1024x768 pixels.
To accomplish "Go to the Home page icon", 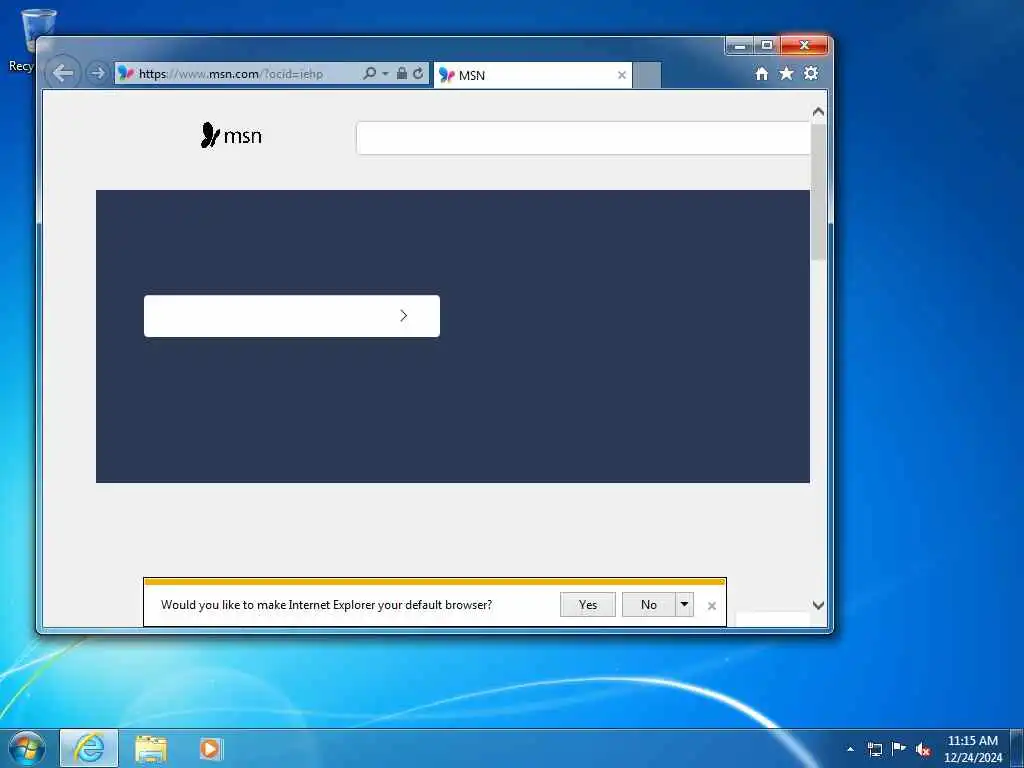I will [761, 74].
